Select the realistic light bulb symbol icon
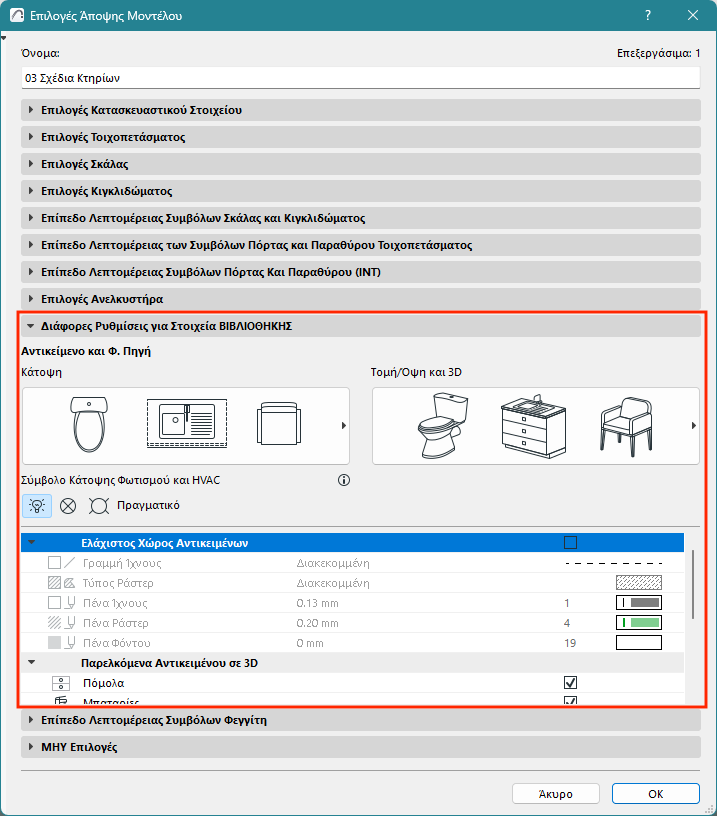 37,505
